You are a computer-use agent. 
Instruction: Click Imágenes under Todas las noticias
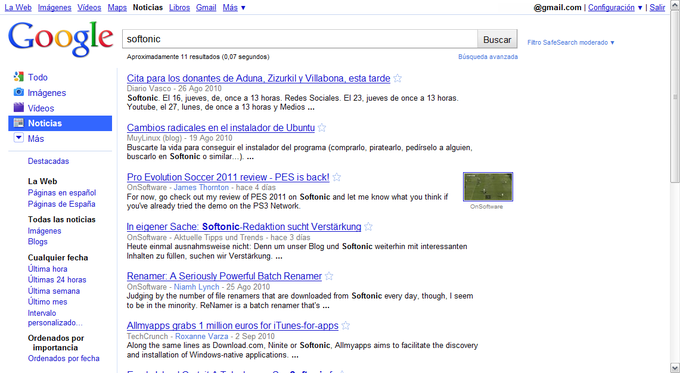44,231
